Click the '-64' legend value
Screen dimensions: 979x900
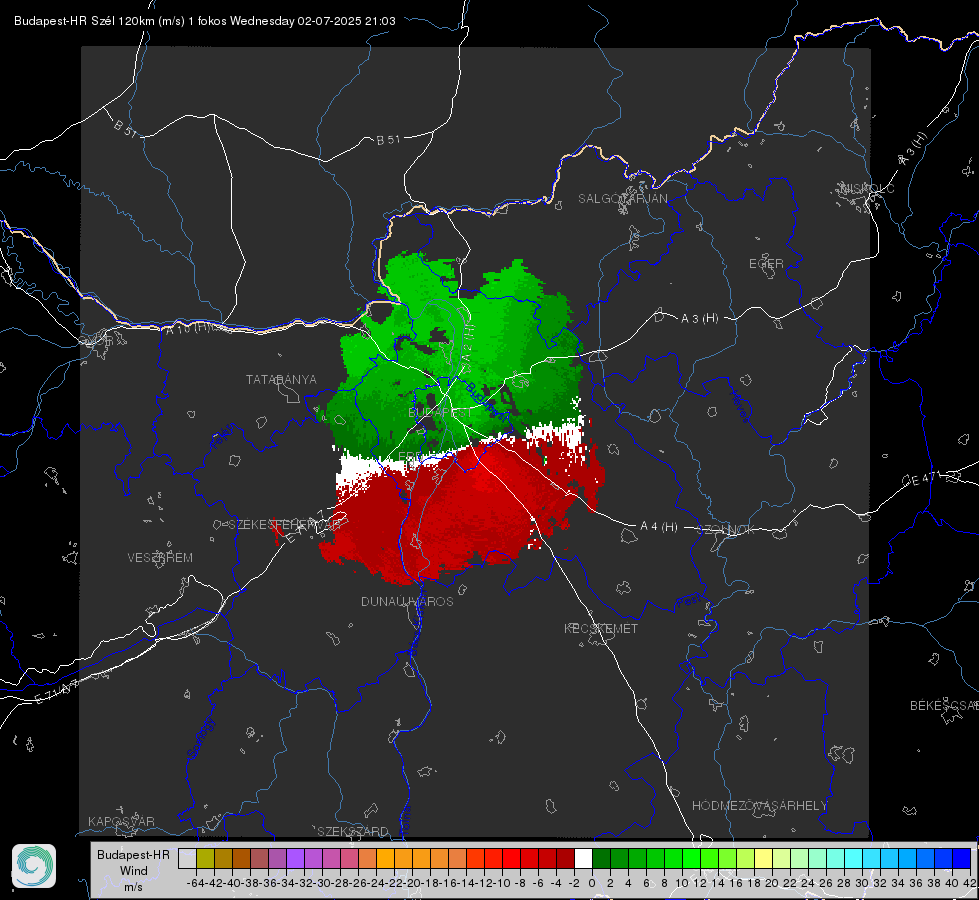point(195,883)
